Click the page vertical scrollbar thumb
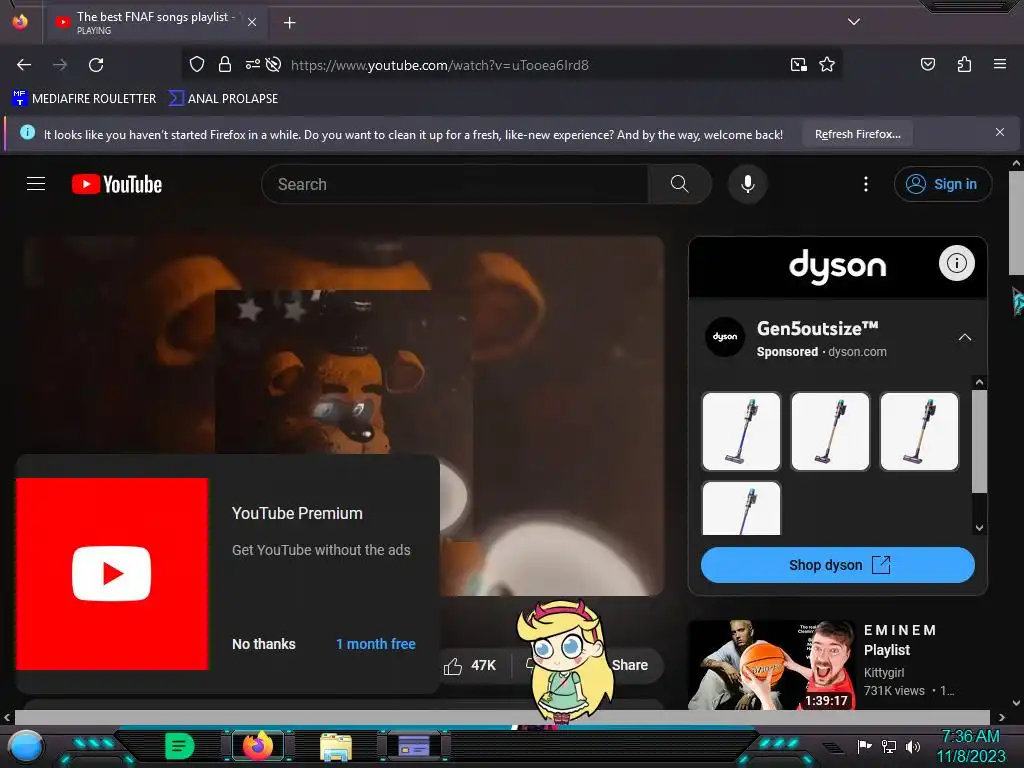1024x768 pixels. [x=1016, y=223]
